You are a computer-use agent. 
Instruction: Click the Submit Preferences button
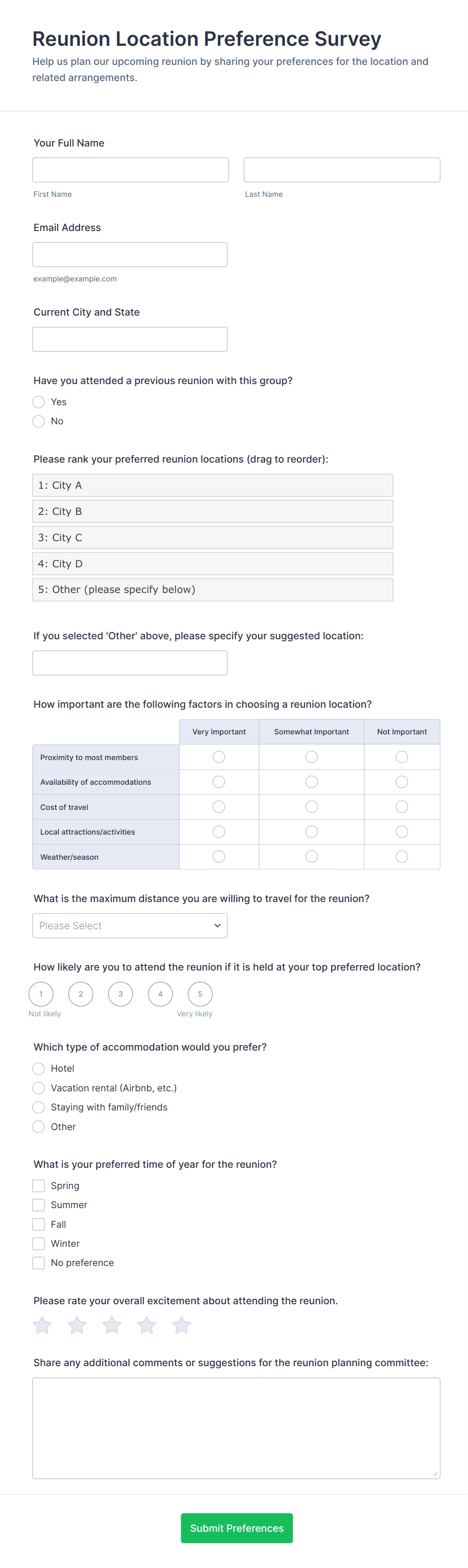(236, 1528)
